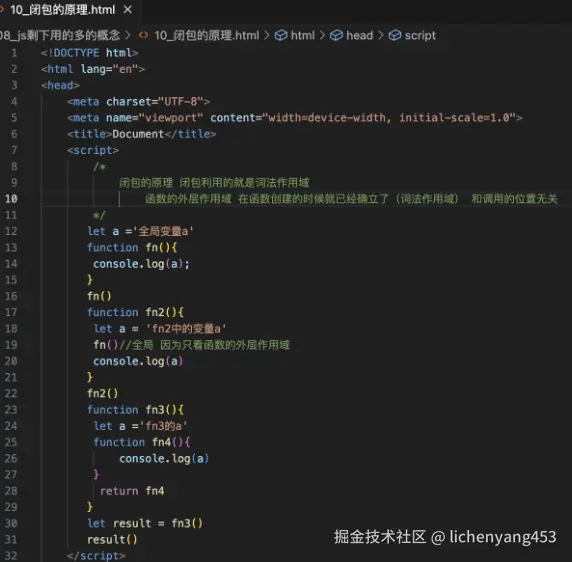Click on "let a ='全局变量a'" line
The image size is (572, 562).
pyautogui.click(x=140, y=231)
